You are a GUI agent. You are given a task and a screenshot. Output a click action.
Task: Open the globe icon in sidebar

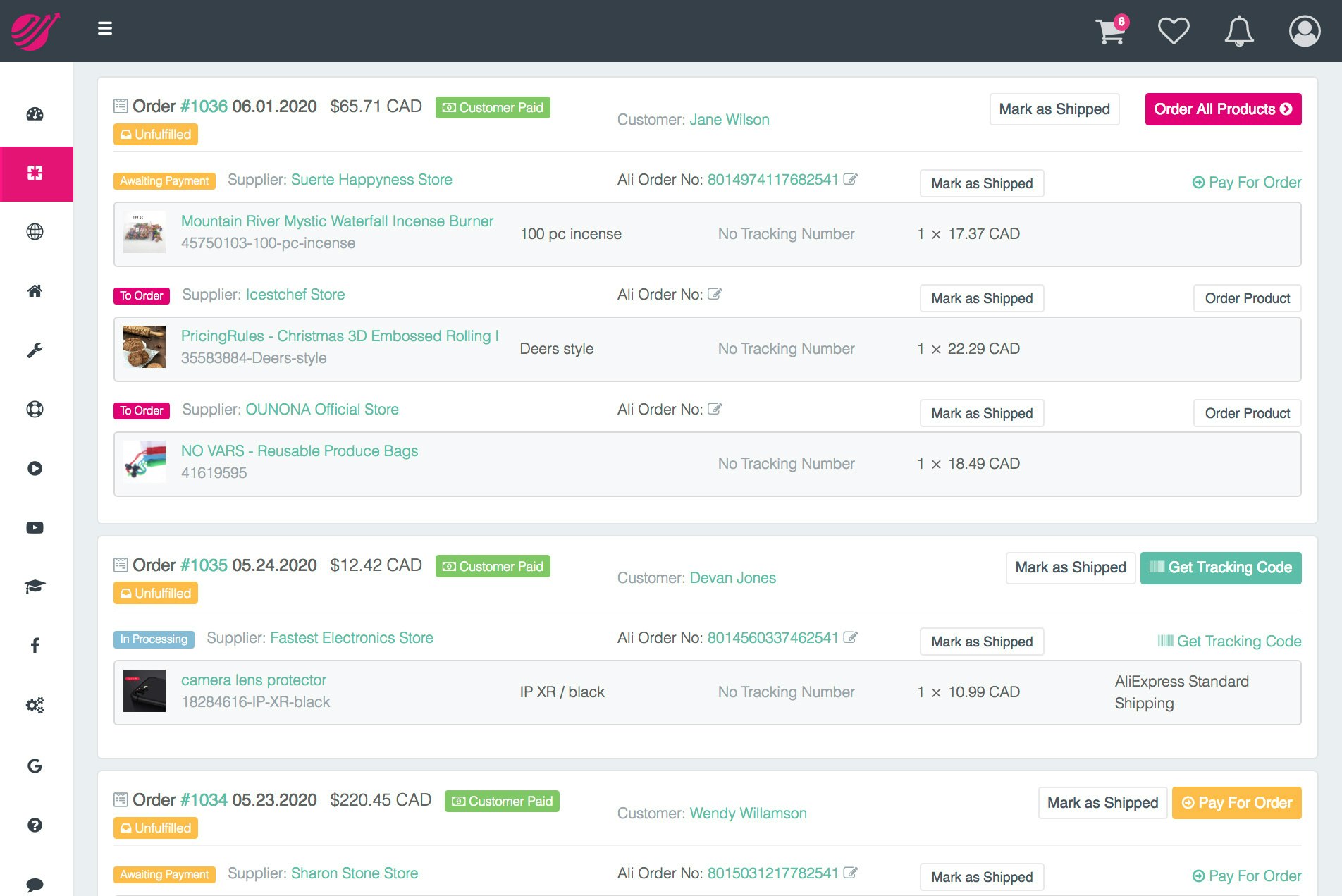tap(35, 232)
